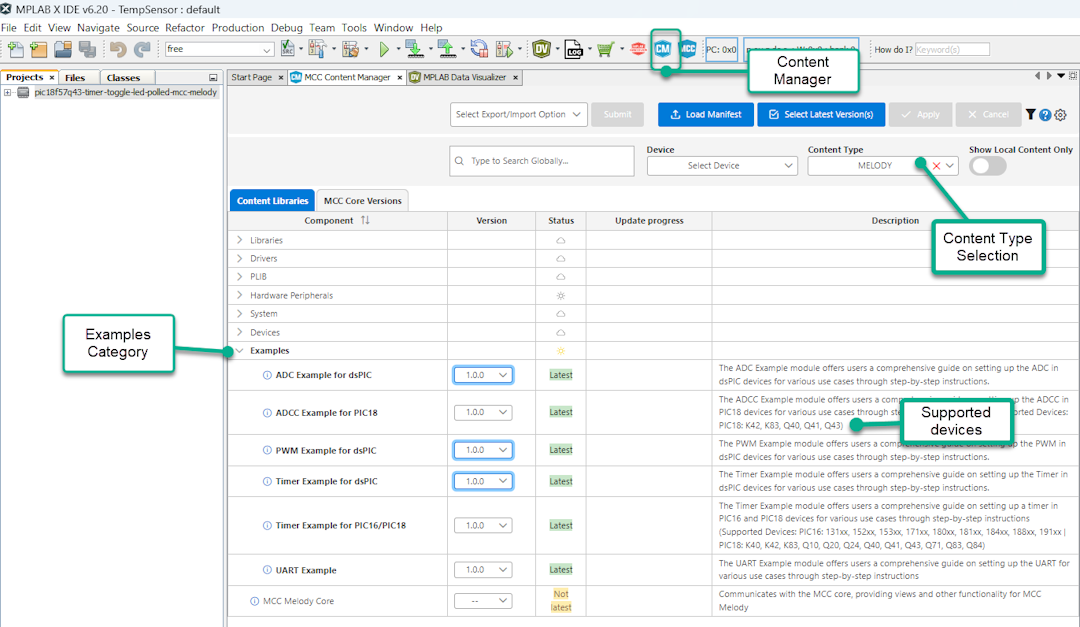1080x627 pixels.
Task: Switch to MCC Core Versions tab
Action: 362,201
